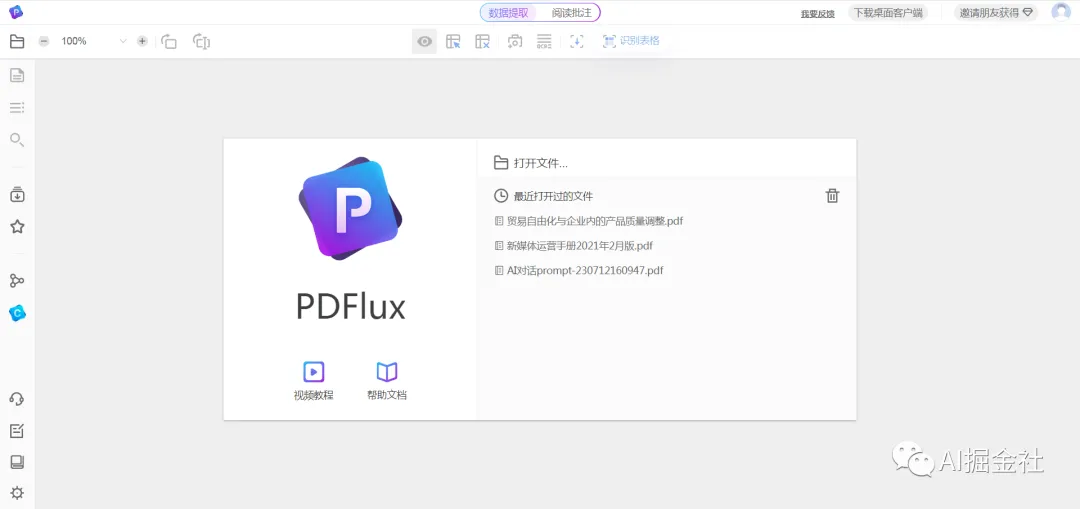Clear recent files with trash icon
Image resolution: width=1080 pixels, height=509 pixels.
pyautogui.click(x=833, y=196)
